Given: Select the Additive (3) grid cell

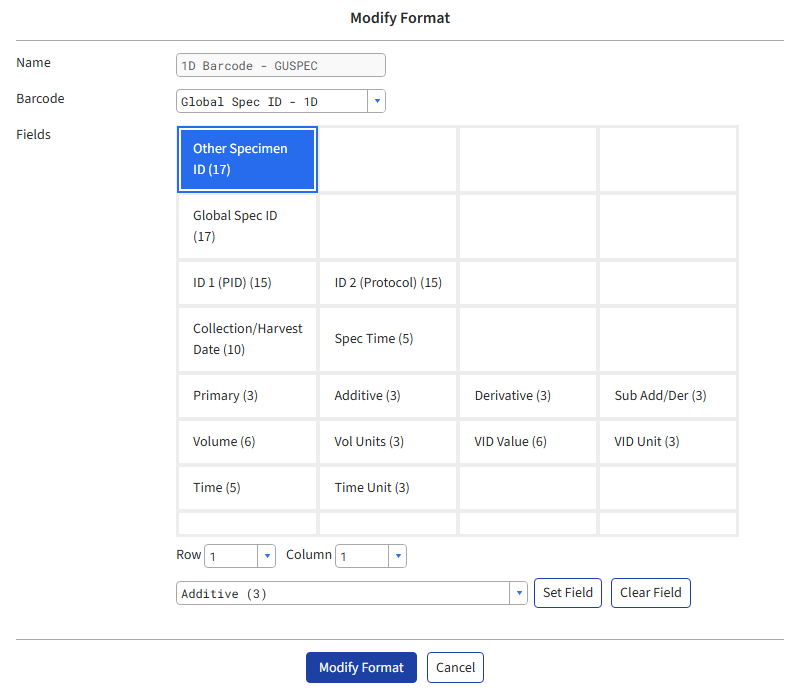Looking at the screenshot, I should click(388, 396).
